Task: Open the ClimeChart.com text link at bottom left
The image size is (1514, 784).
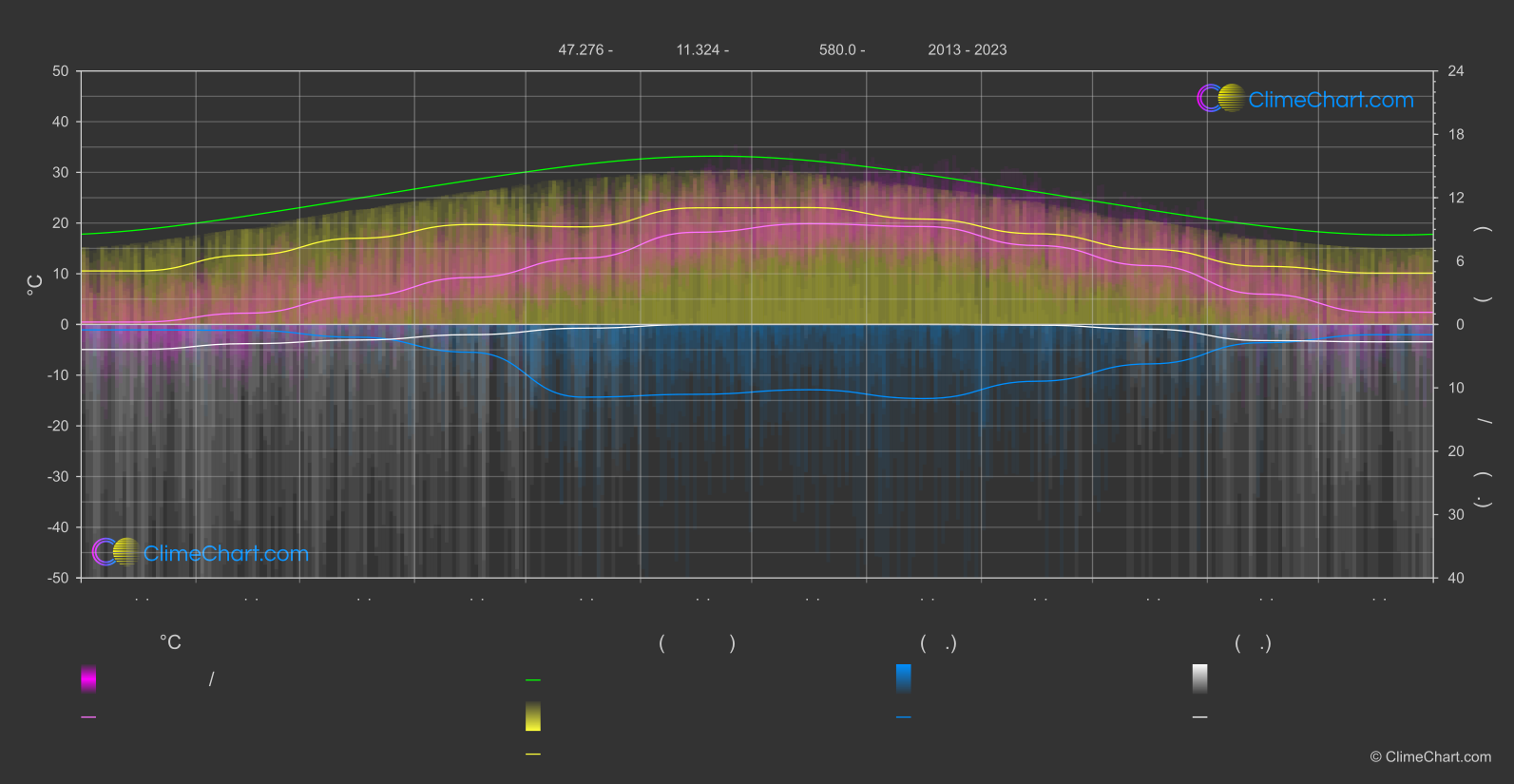Action: (x=225, y=553)
